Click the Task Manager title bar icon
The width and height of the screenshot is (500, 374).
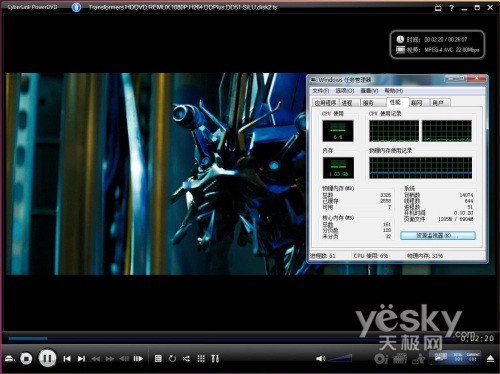[313, 80]
